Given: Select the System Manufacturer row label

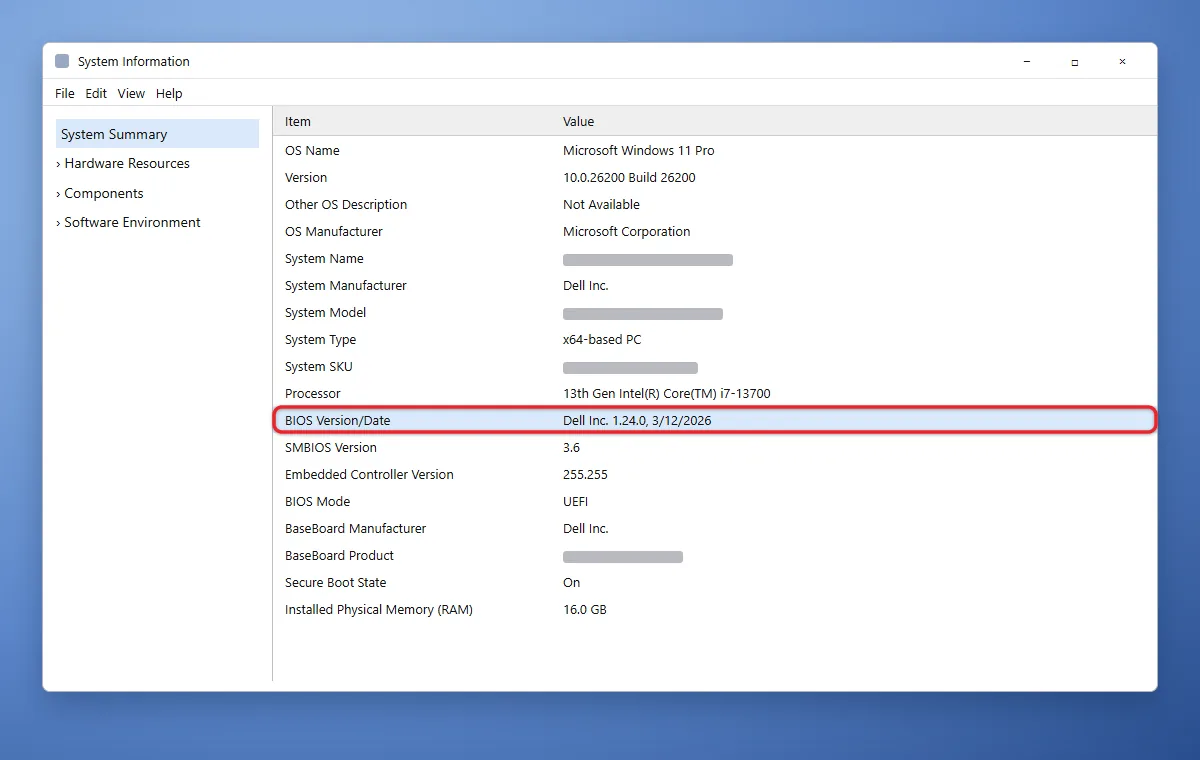Looking at the screenshot, I should 346,285.
